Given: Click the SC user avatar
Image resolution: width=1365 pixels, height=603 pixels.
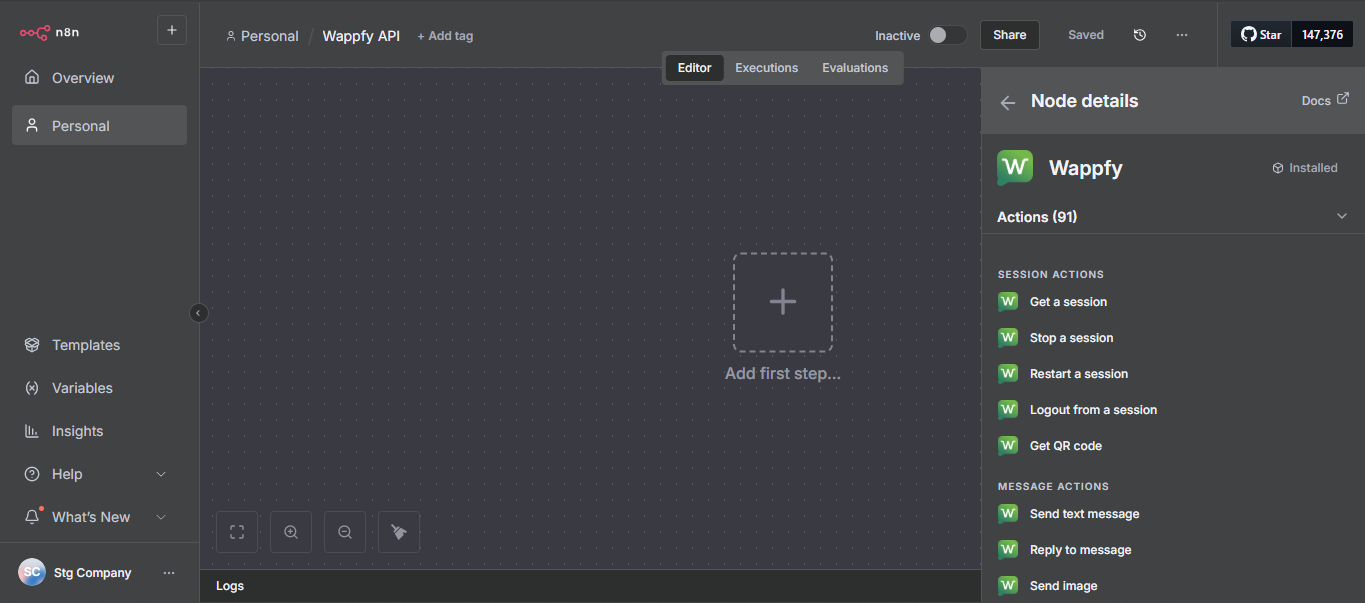Looking at the screenshot, I should click(x=32, y=572).
